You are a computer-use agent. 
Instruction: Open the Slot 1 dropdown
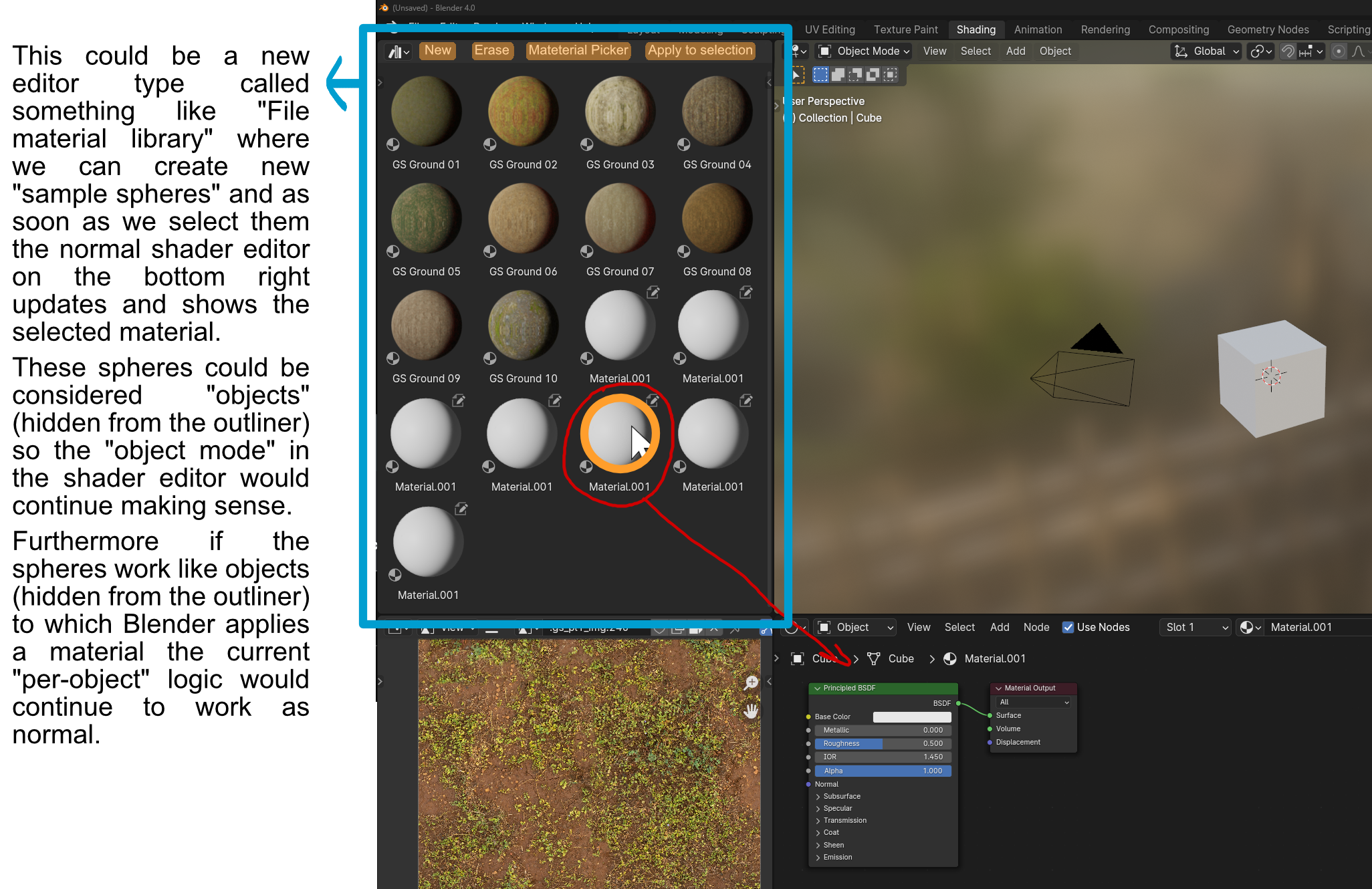(1195, 627)
